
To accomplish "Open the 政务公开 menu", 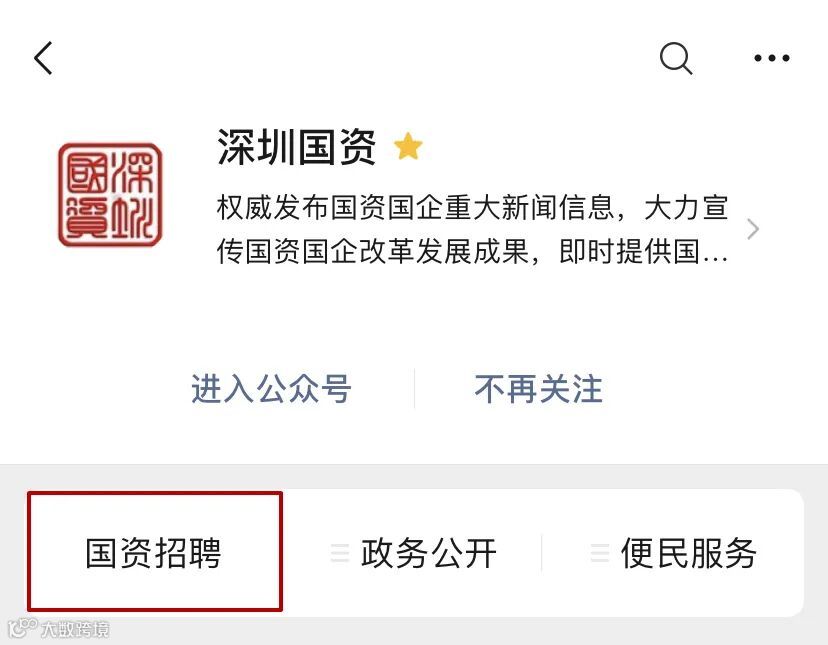I will 429,553.
